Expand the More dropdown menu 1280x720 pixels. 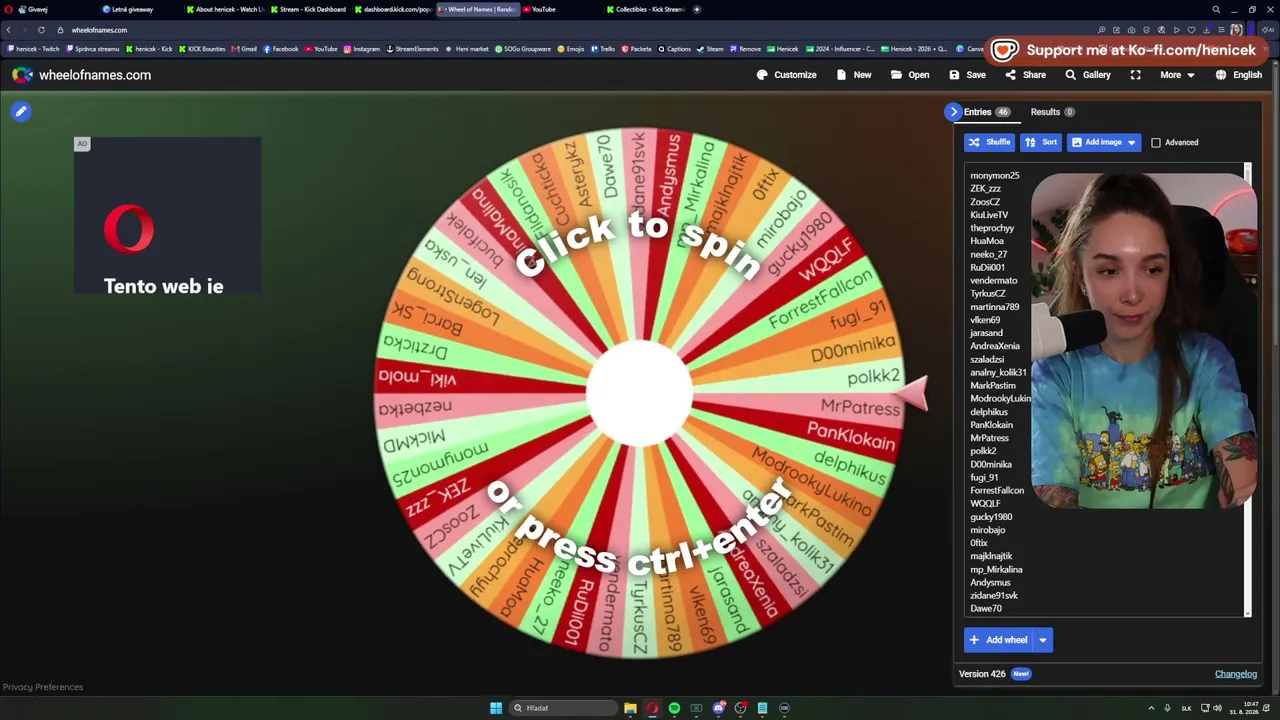click(x=1177, y=75)
